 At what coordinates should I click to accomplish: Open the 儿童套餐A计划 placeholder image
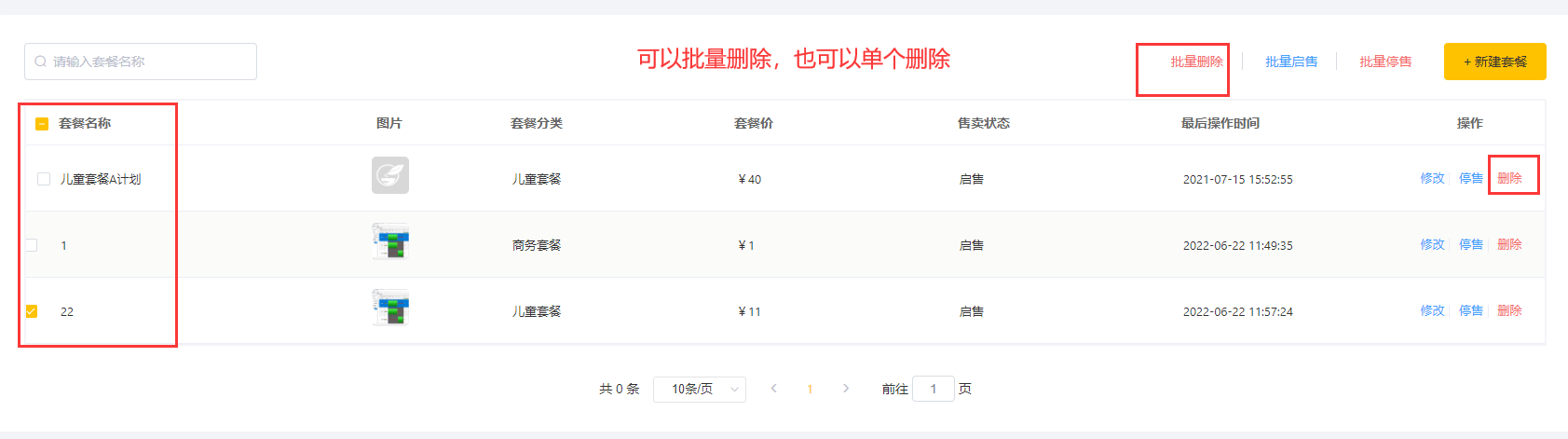tap(390, 175)
